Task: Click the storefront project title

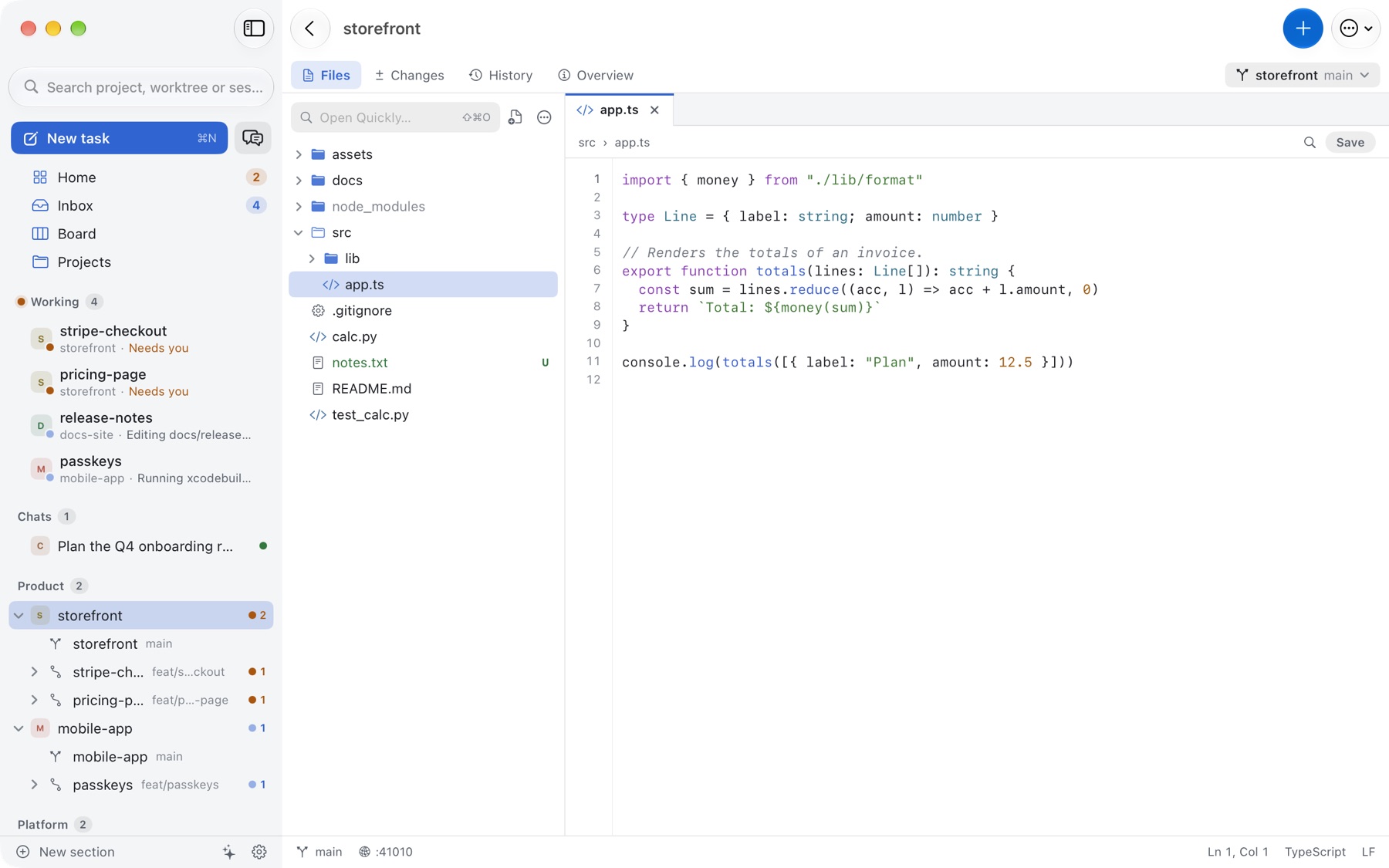Action: tap(382, 29)
